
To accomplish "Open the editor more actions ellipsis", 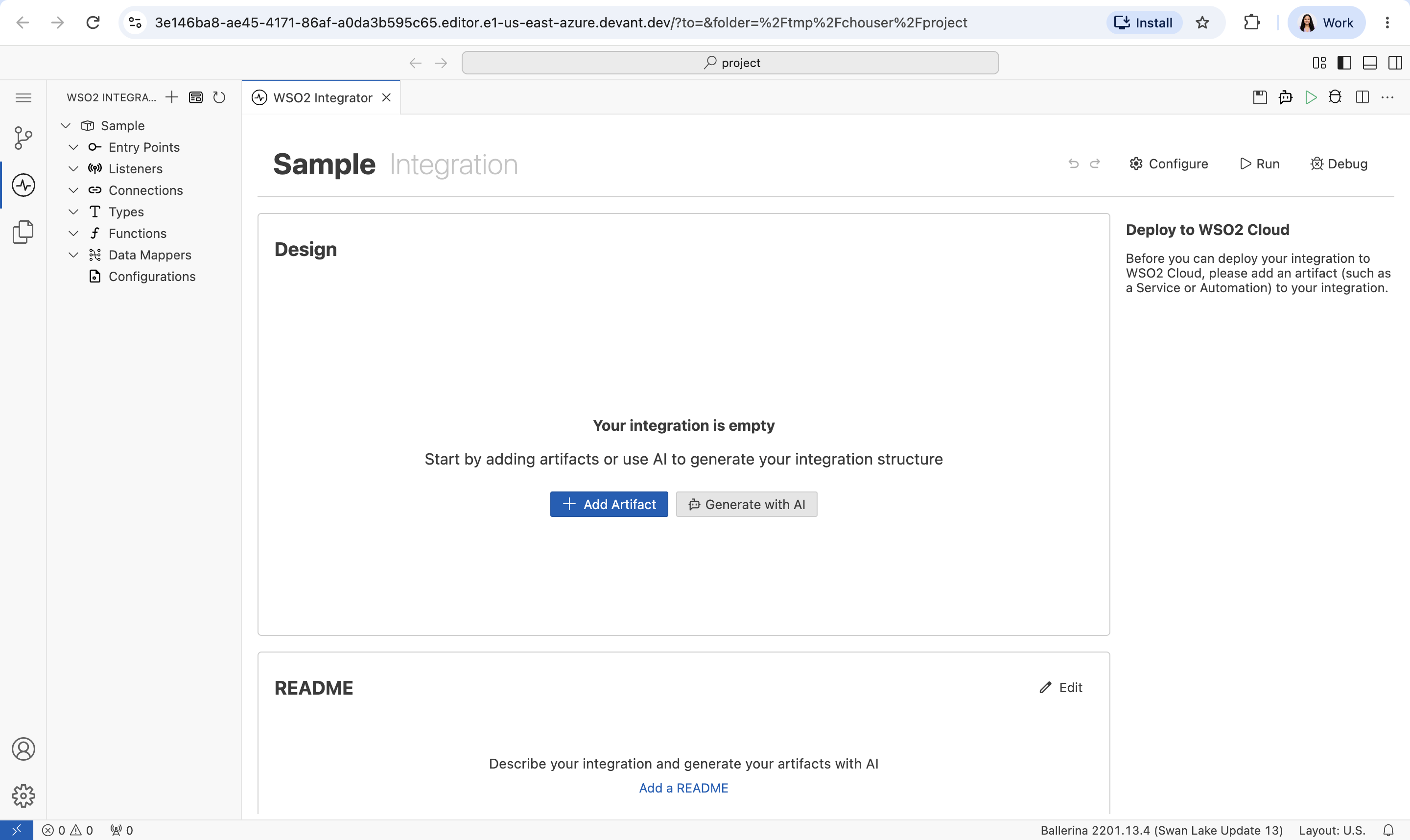I will click(x=1387, y=97).
